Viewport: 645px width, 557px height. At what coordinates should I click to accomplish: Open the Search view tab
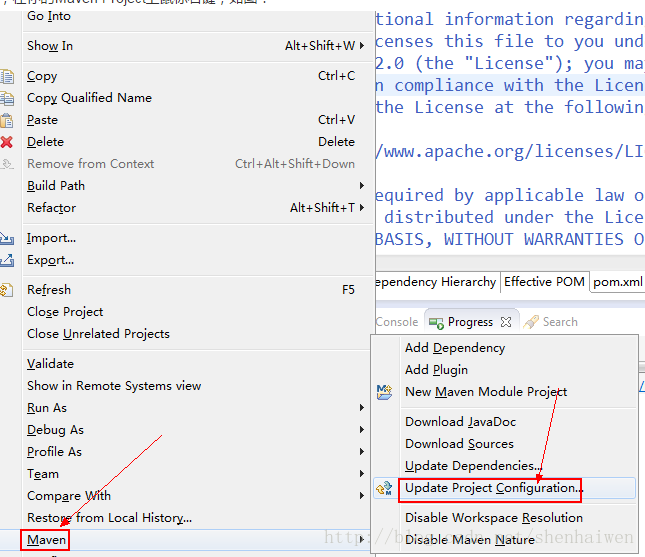tap(560, 322)
